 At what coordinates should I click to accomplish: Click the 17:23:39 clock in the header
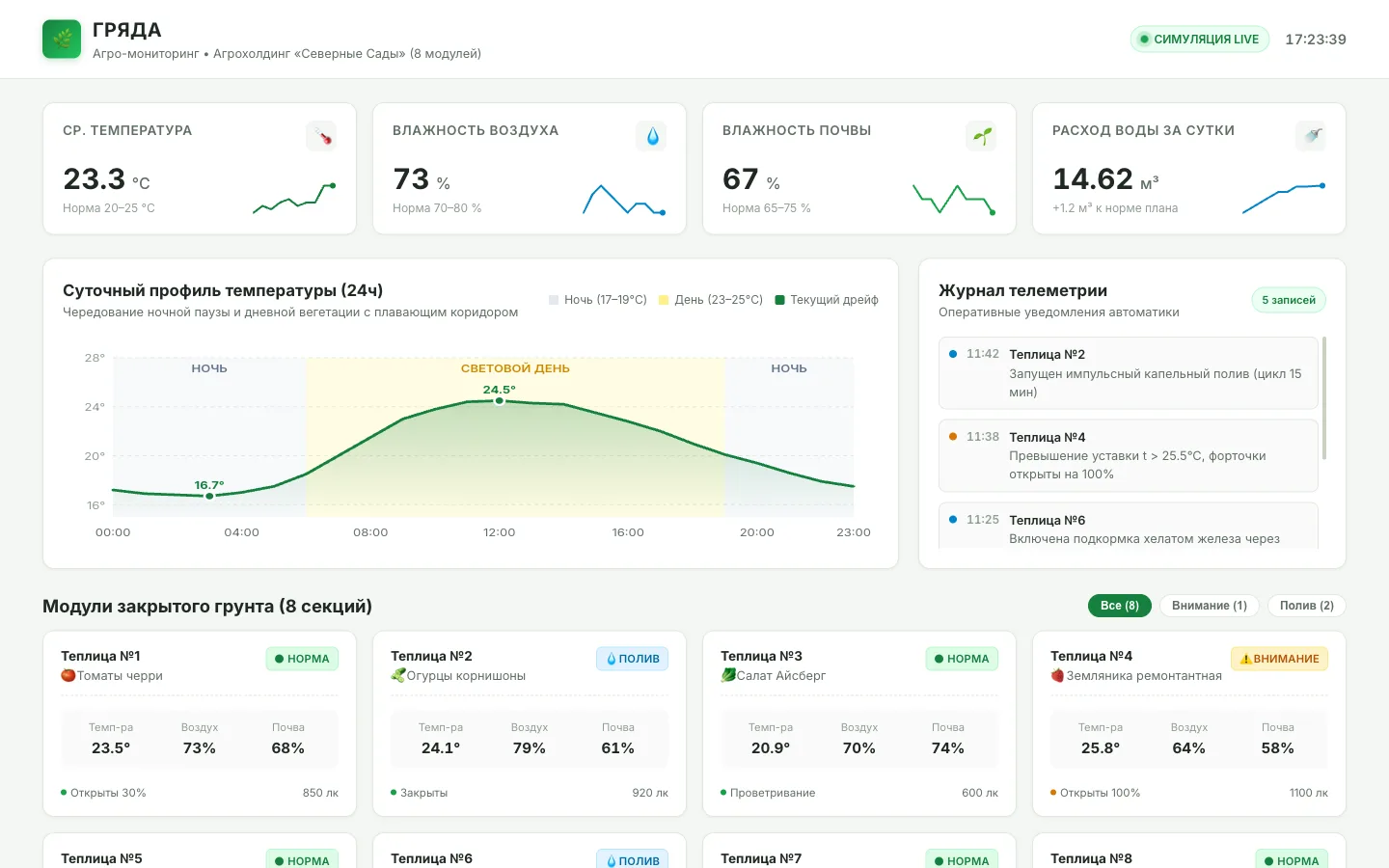[1316, 40]
